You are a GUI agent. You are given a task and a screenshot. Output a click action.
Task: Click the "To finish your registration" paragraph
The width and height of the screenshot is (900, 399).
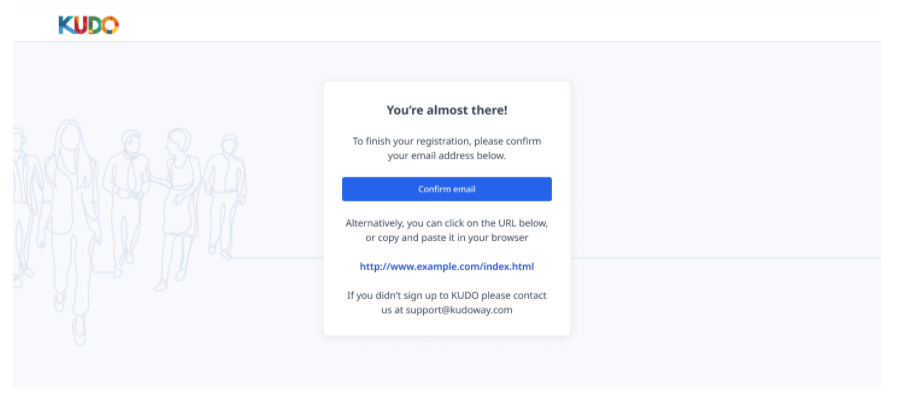[x=447, y=148]
